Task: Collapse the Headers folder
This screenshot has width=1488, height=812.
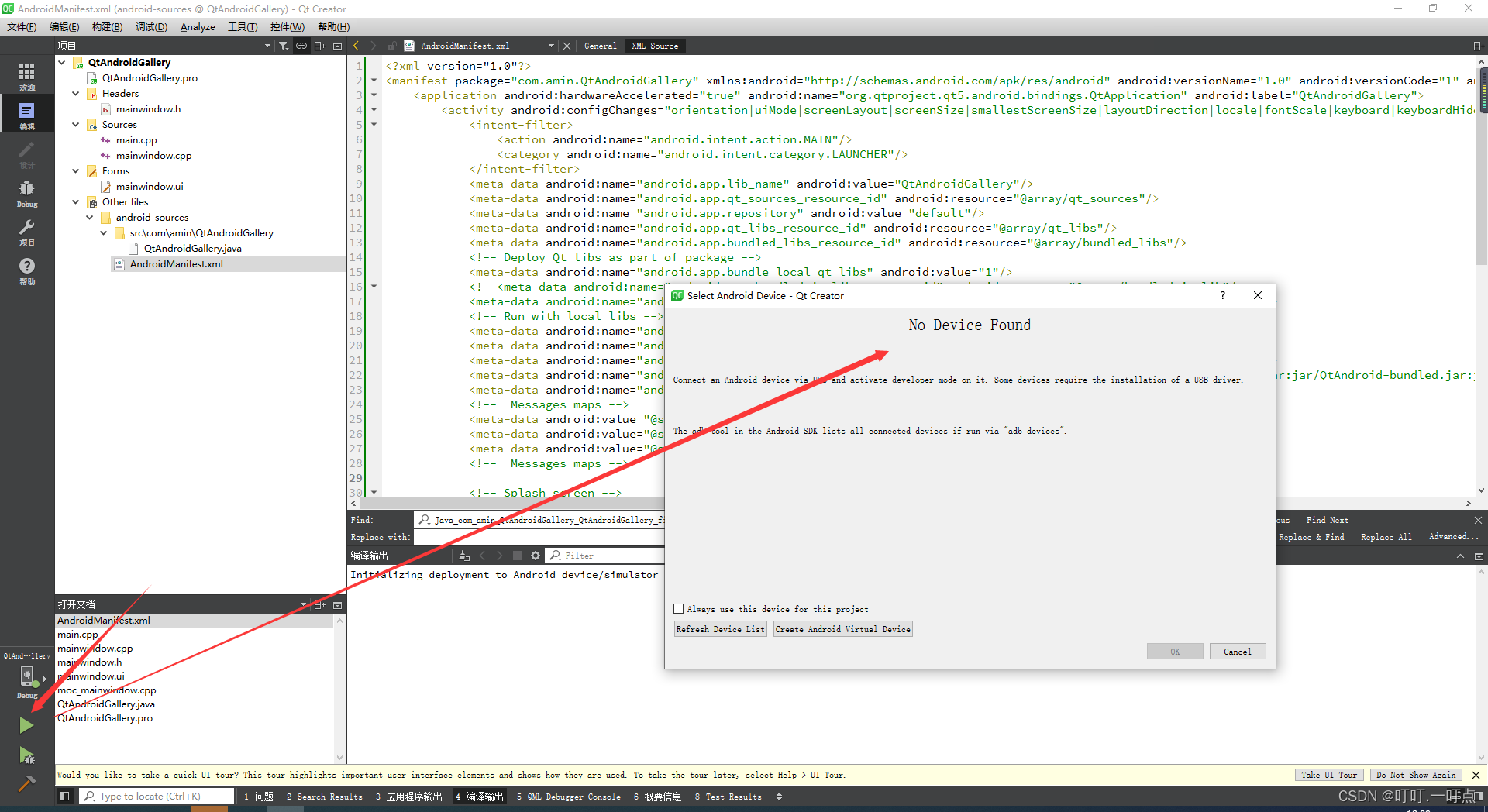Action: tap(76, 93)
